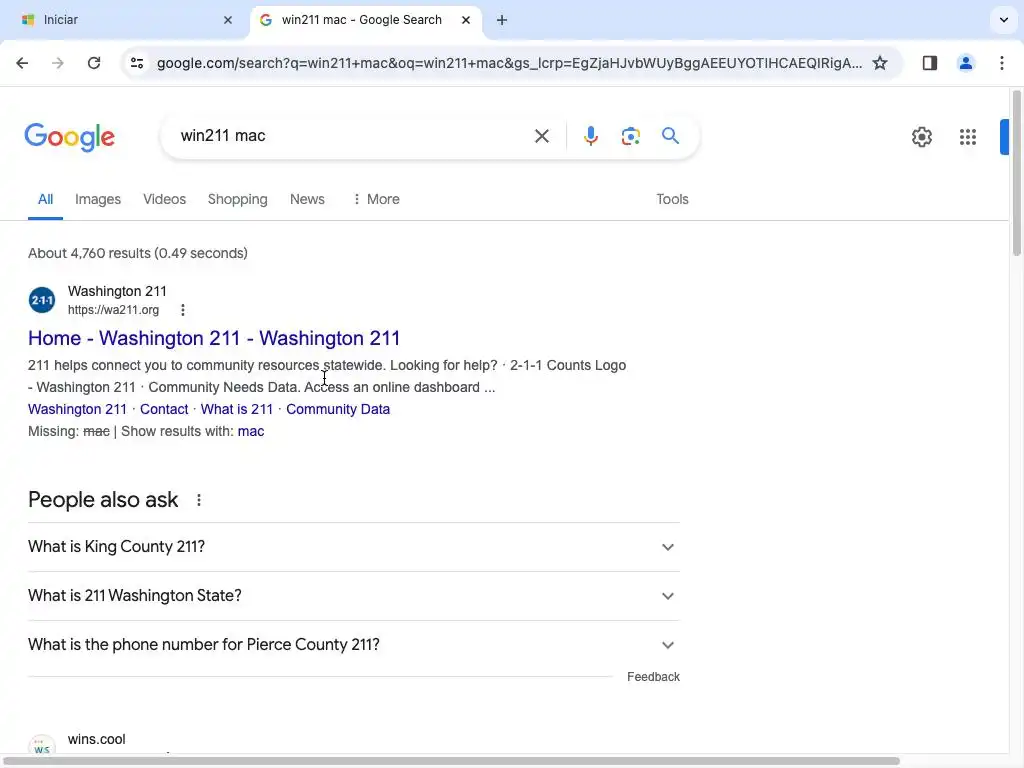Open the tab search dropdown chevron

click(1004, 20)
